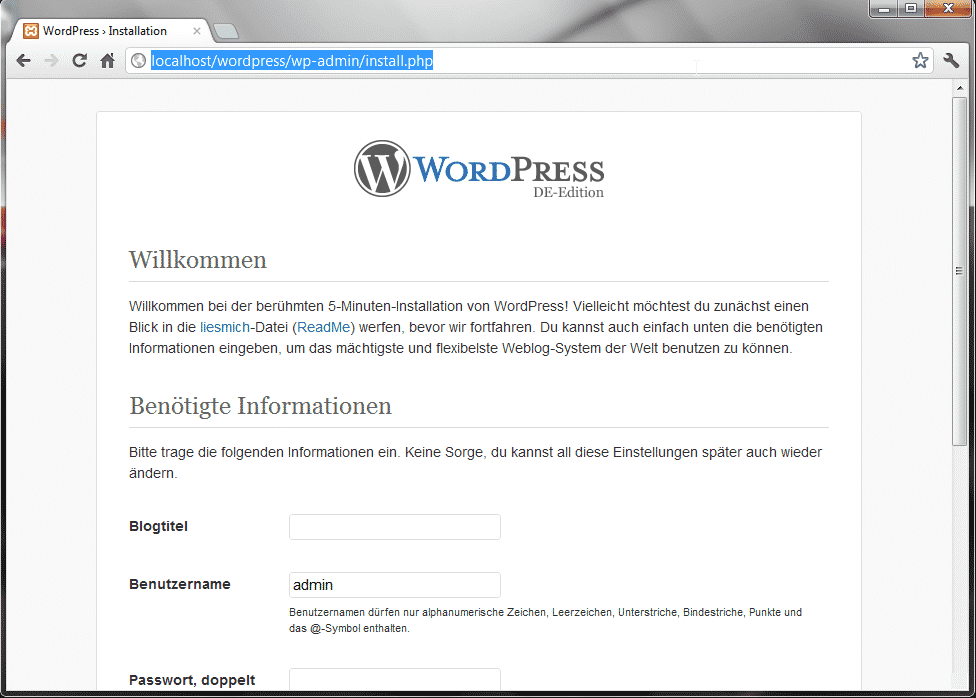Image resolution: width=976 pixels, height=698 pixels.
Task: Click the WordPress DE-Edition logo
Action: coord(479,169)
